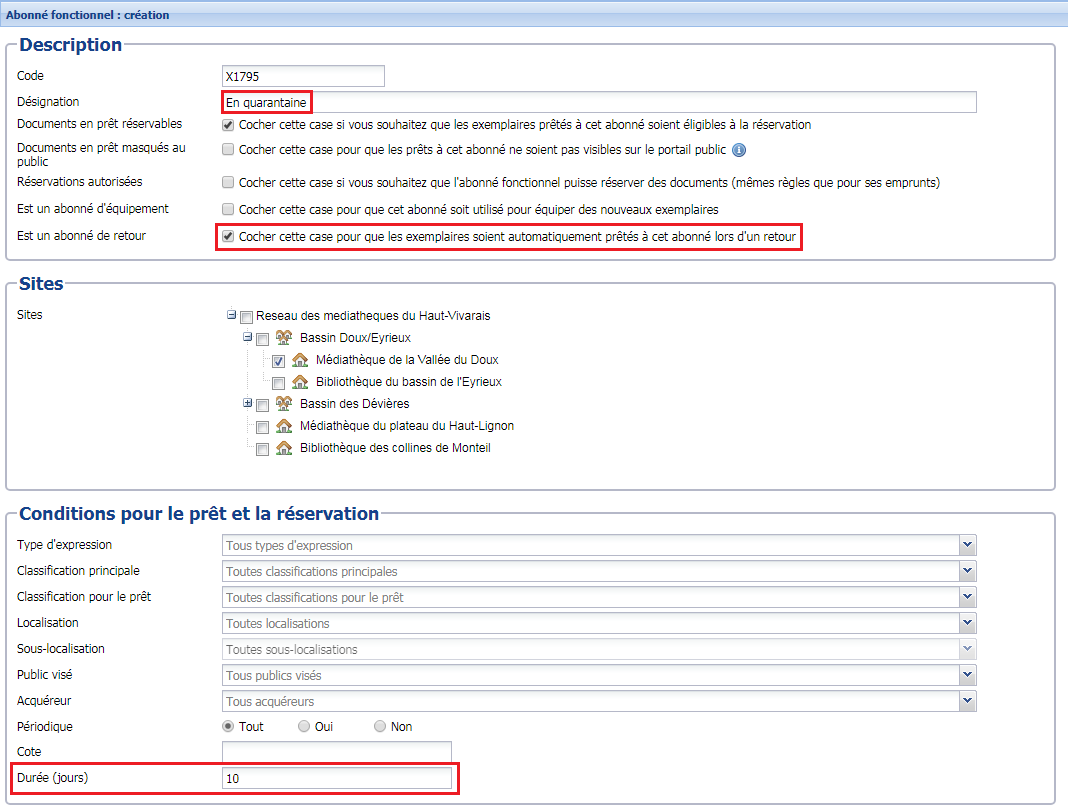1072x808 pixels.
Task: Click house icon beside Médiathèque du plateau du Haut-Lignon
Action: [x=284, y=426]
